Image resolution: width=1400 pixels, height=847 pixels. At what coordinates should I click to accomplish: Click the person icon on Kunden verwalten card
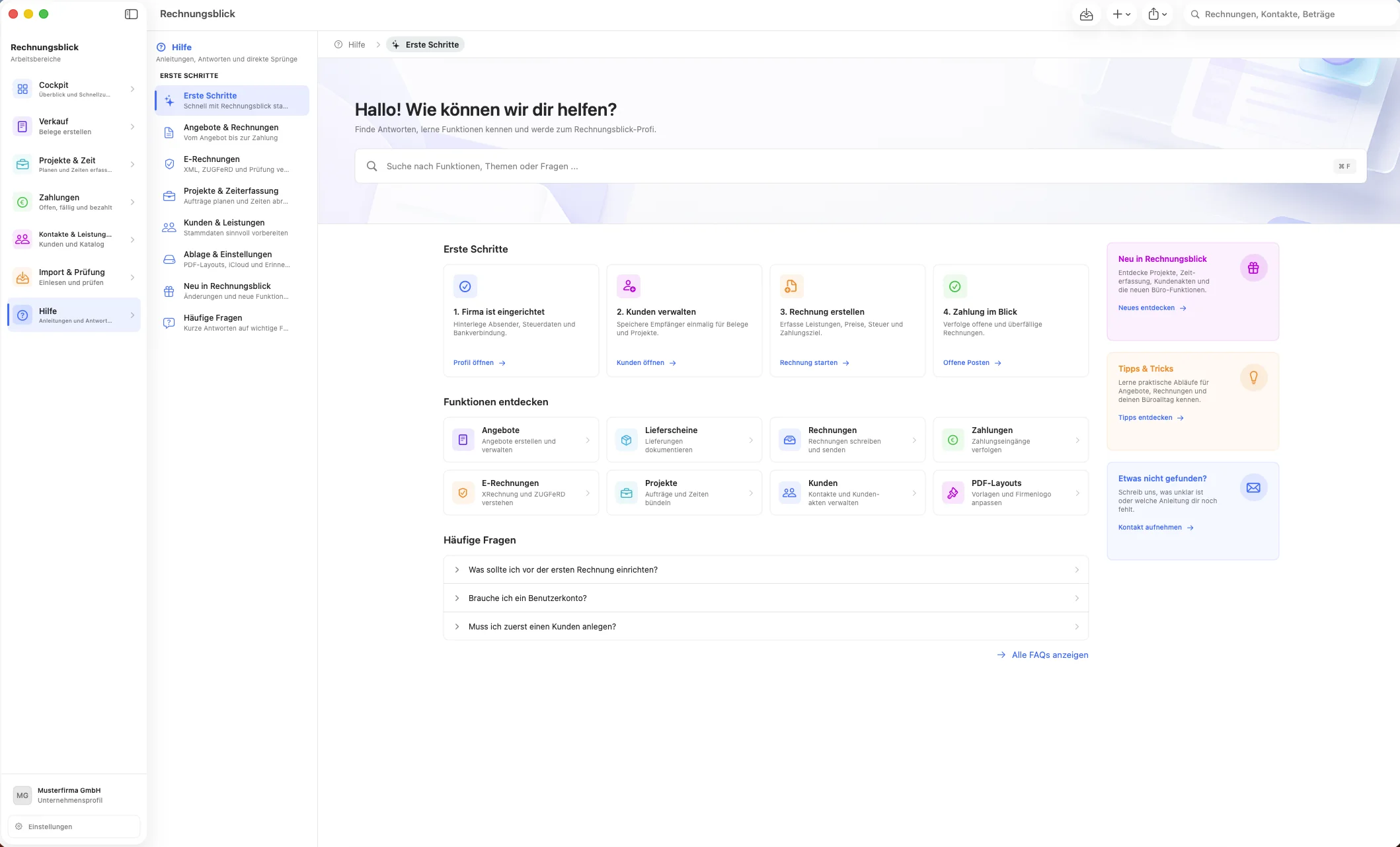[x=629, y=286]
